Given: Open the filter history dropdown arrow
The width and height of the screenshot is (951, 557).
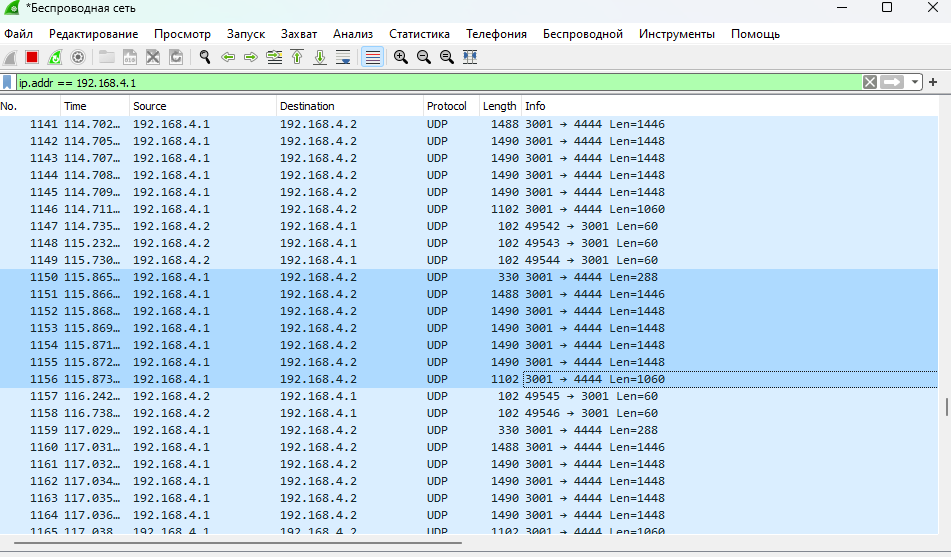Looking at the screenshot, I should click(x=915, y=83).
